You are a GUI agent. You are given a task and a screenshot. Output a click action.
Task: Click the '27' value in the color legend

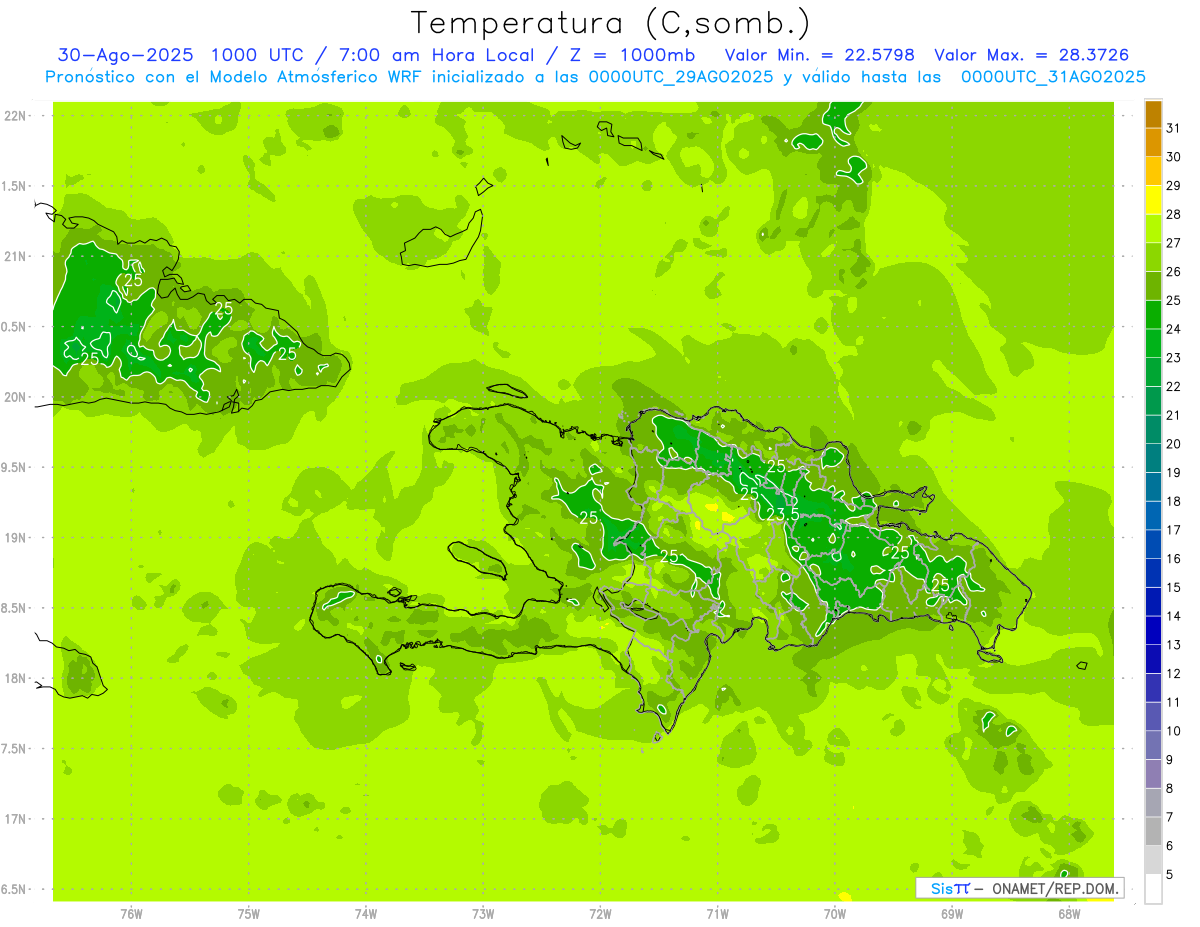pos(1174,243)
